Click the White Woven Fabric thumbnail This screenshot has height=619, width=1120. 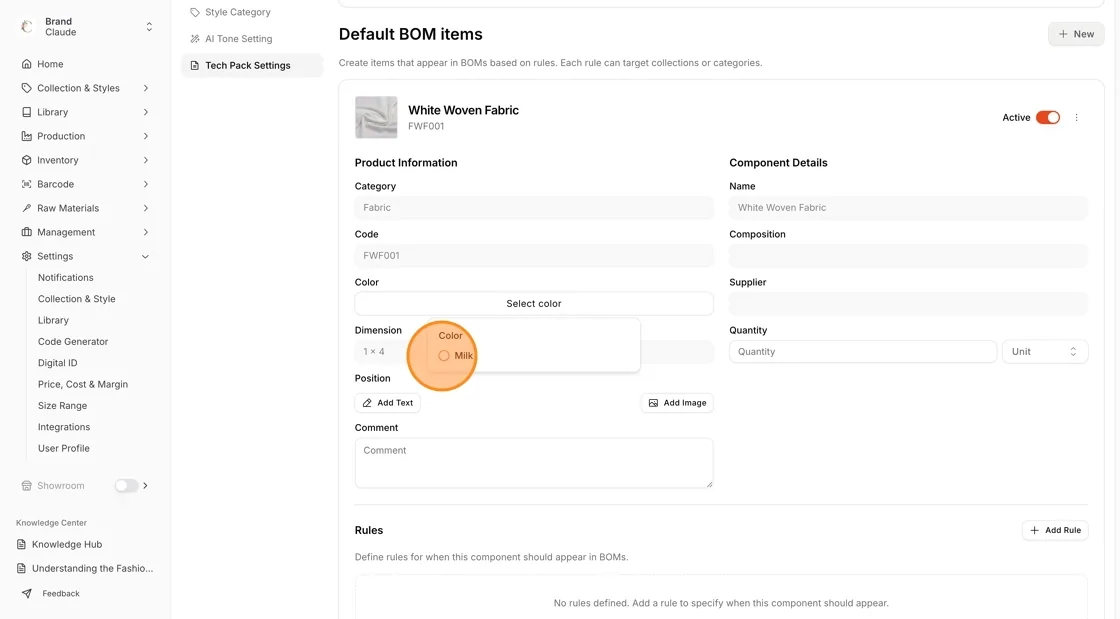tap(376, 117)
